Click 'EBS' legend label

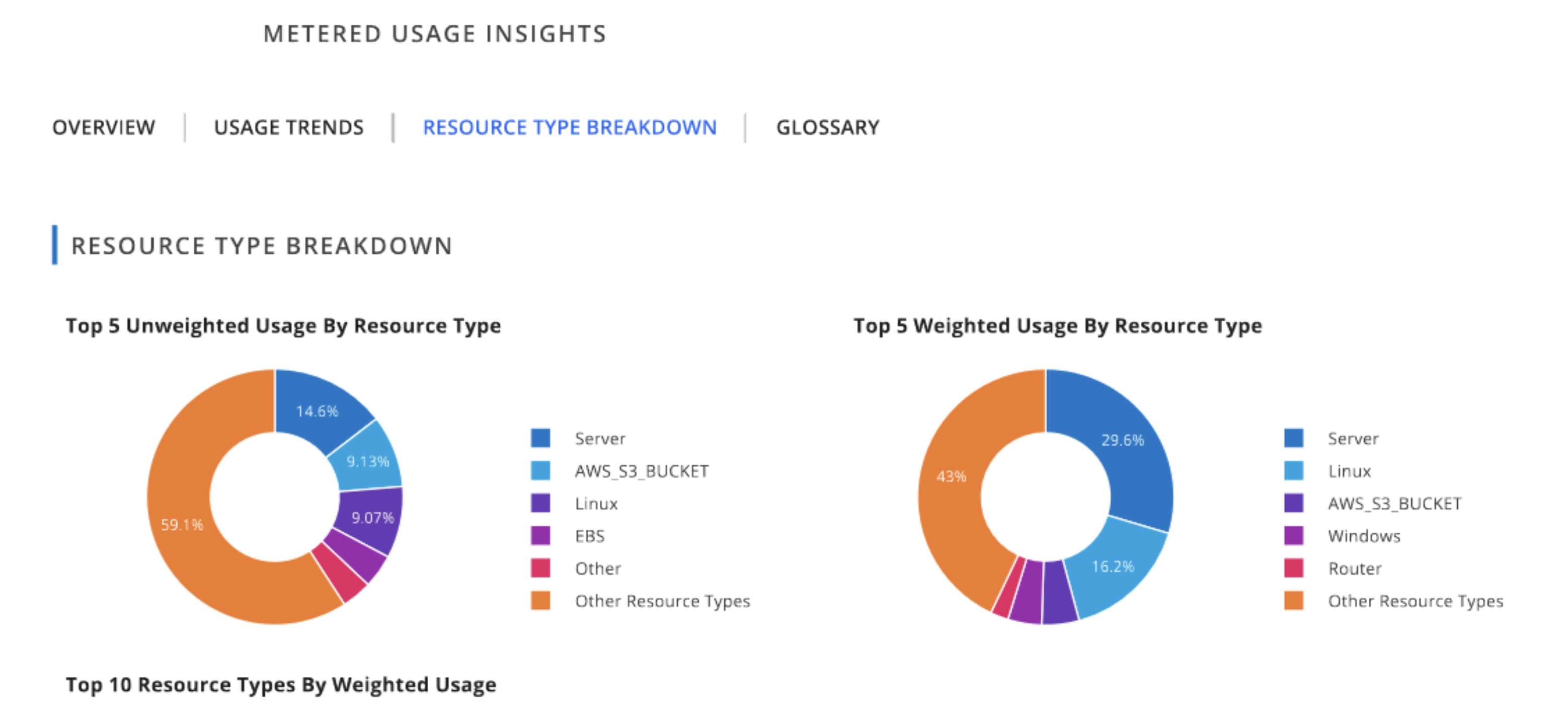590,536
